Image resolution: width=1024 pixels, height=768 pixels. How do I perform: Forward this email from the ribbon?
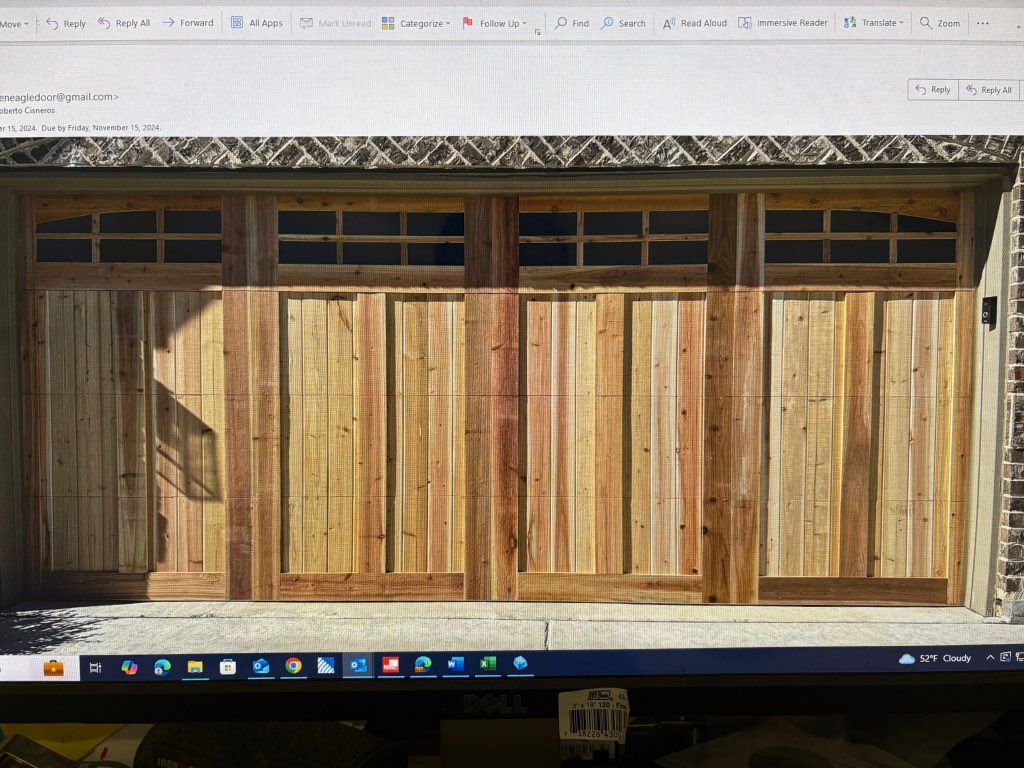(x=188, y=22)
